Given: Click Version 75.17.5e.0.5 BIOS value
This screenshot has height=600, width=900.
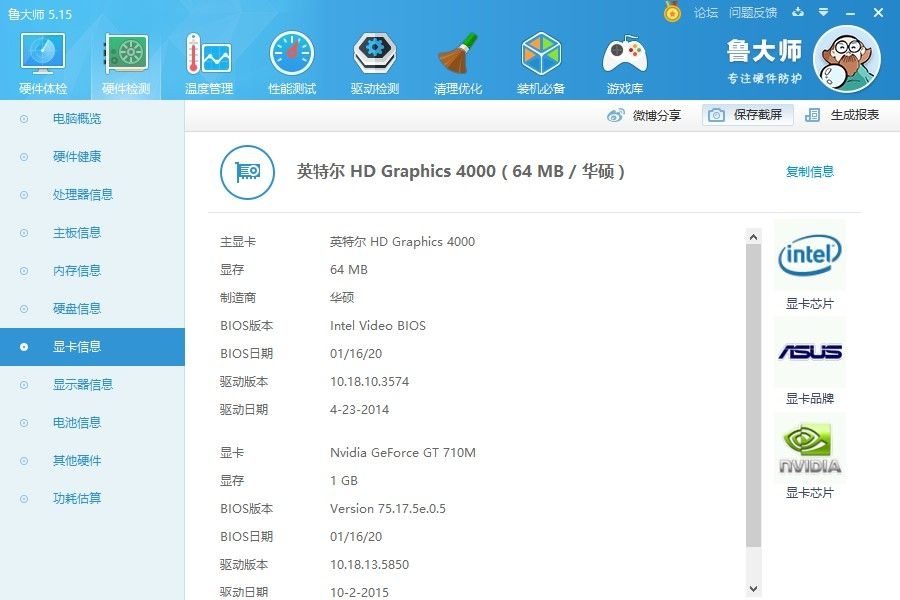Looking at the screenshot, I should (388, 509).
